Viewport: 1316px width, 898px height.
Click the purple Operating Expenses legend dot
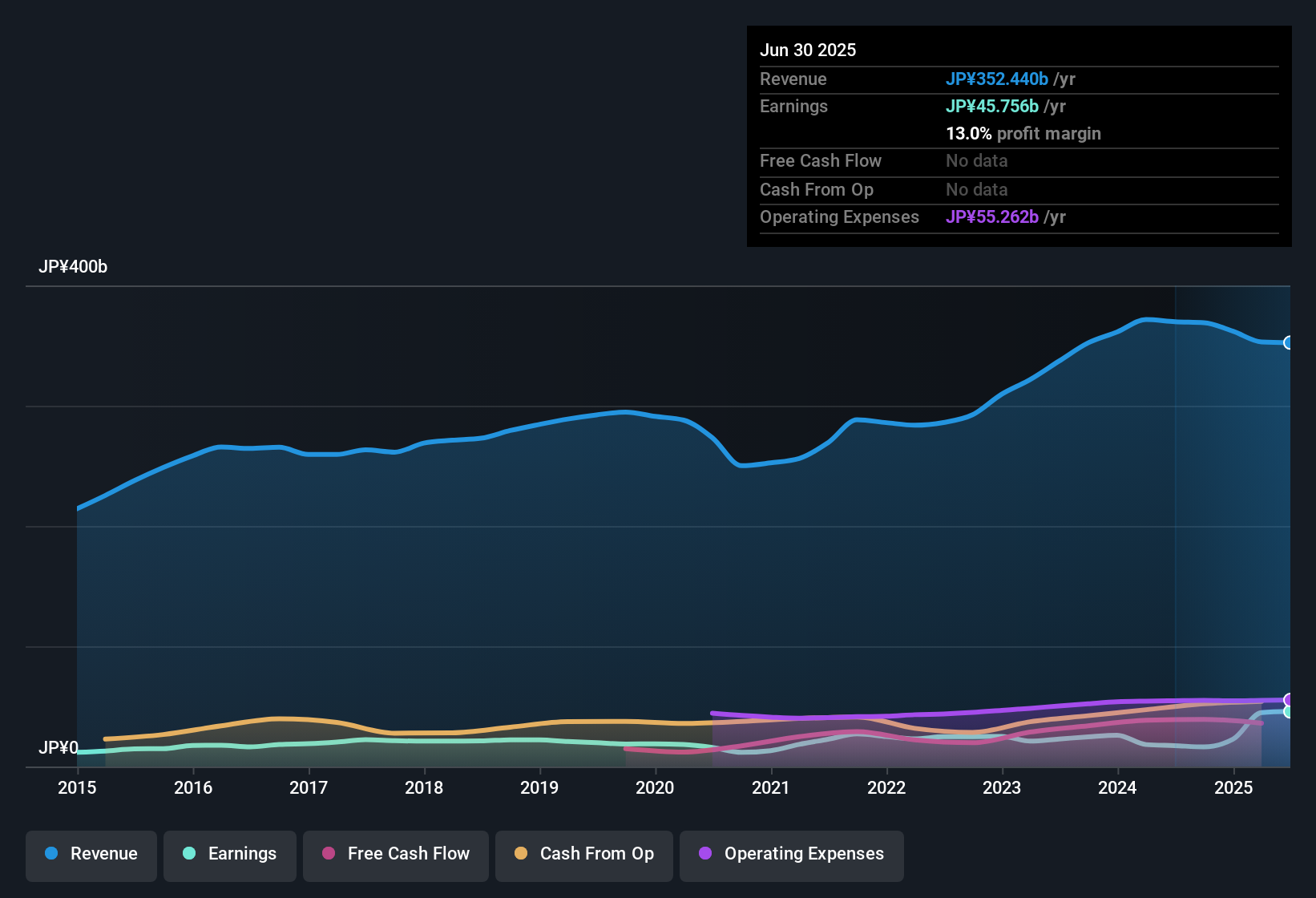pyautogui.click(x=704, y=854)
